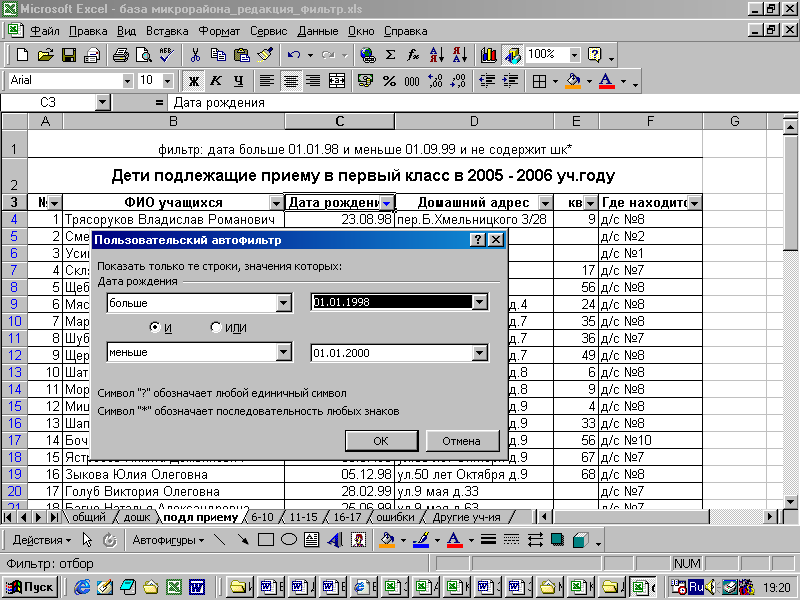Image resolution: width=800 pixels, height=600 pixels.
Task: Open the Сервис menu
Action: point(268,31)
